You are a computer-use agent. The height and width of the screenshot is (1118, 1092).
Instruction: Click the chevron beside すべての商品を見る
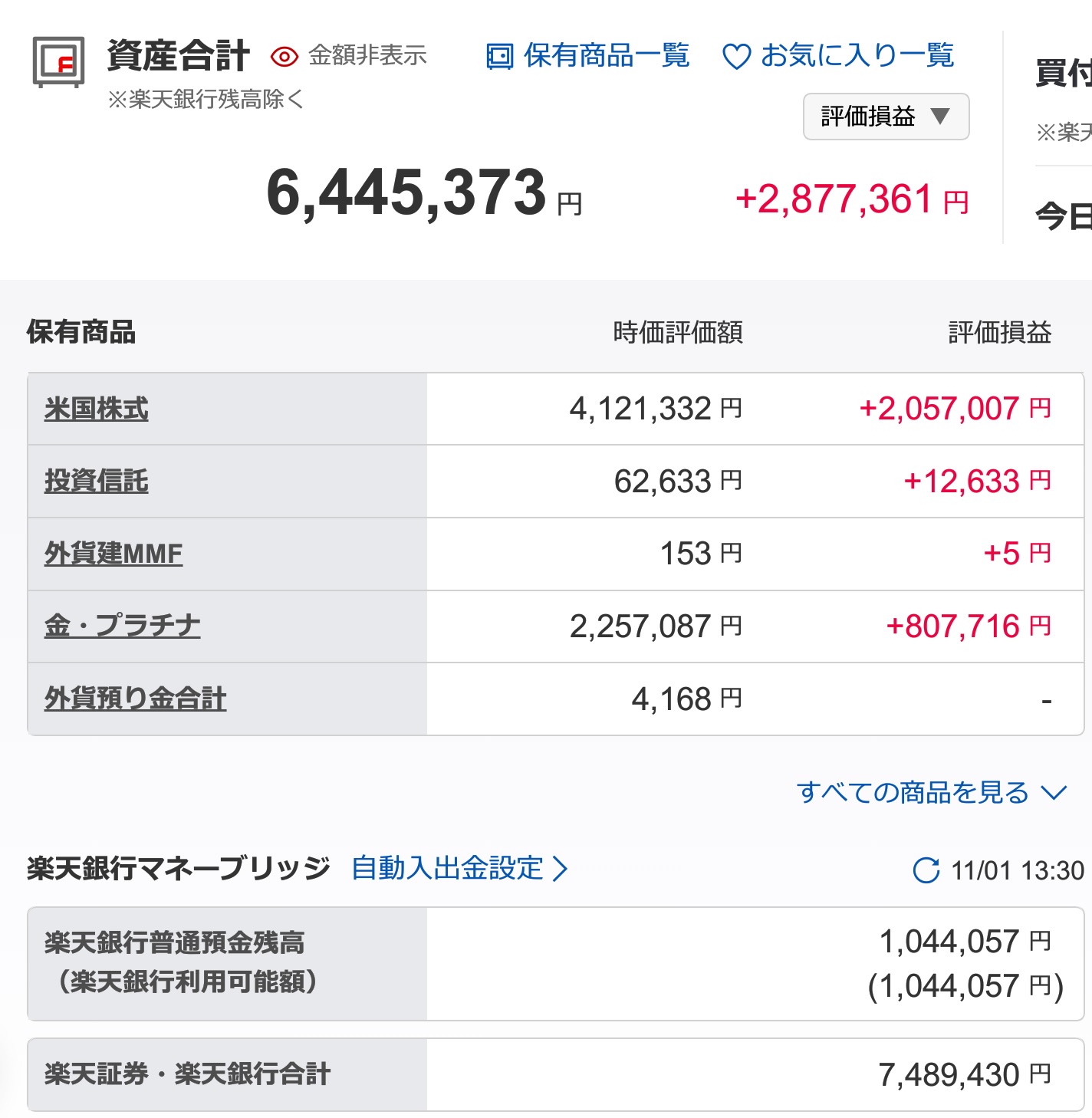pyautogui.click(x=1054, y=792)
